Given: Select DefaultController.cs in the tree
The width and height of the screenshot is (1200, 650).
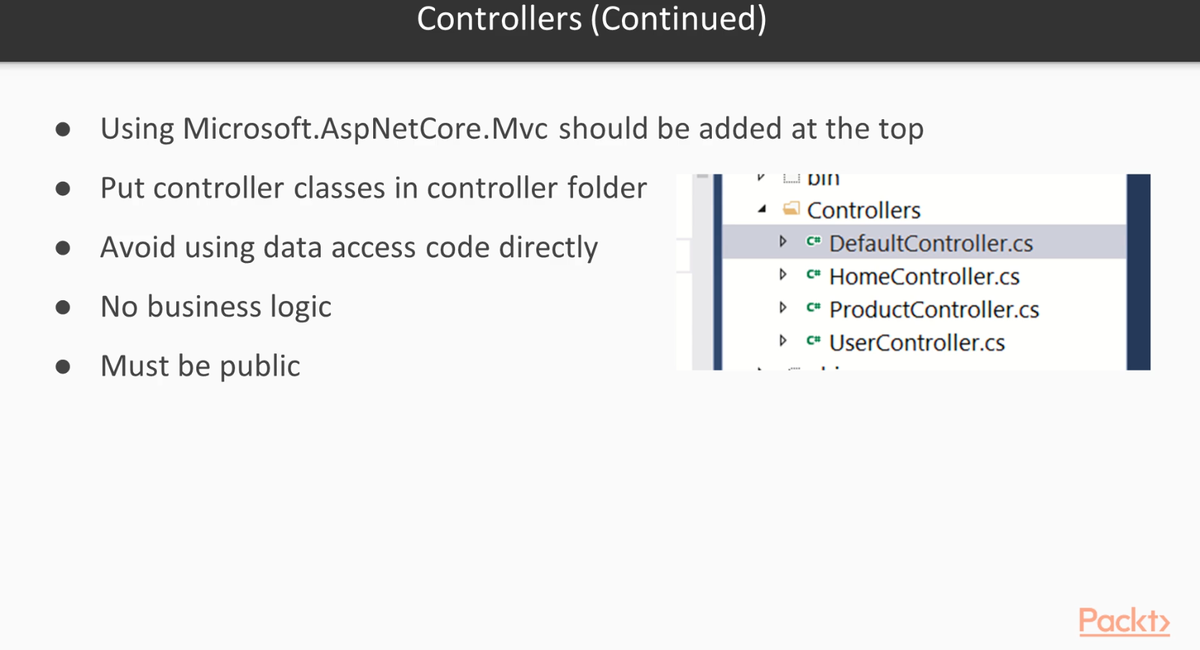Looking at the screenshot, I should click(931, 243).
